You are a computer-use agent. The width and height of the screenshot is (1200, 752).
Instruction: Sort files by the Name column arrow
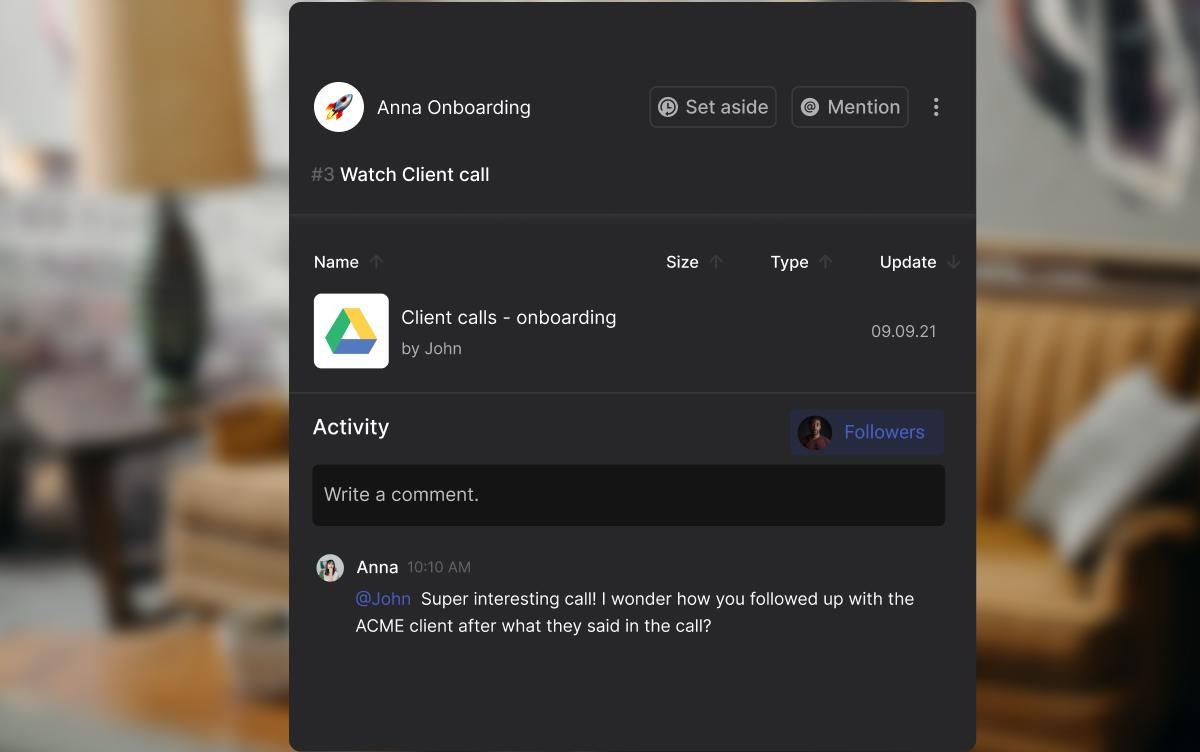tap(376, 262)
